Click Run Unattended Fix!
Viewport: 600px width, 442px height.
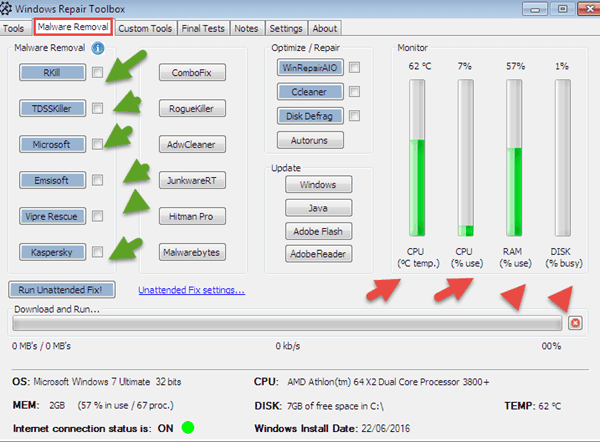(x=62, y=290)
